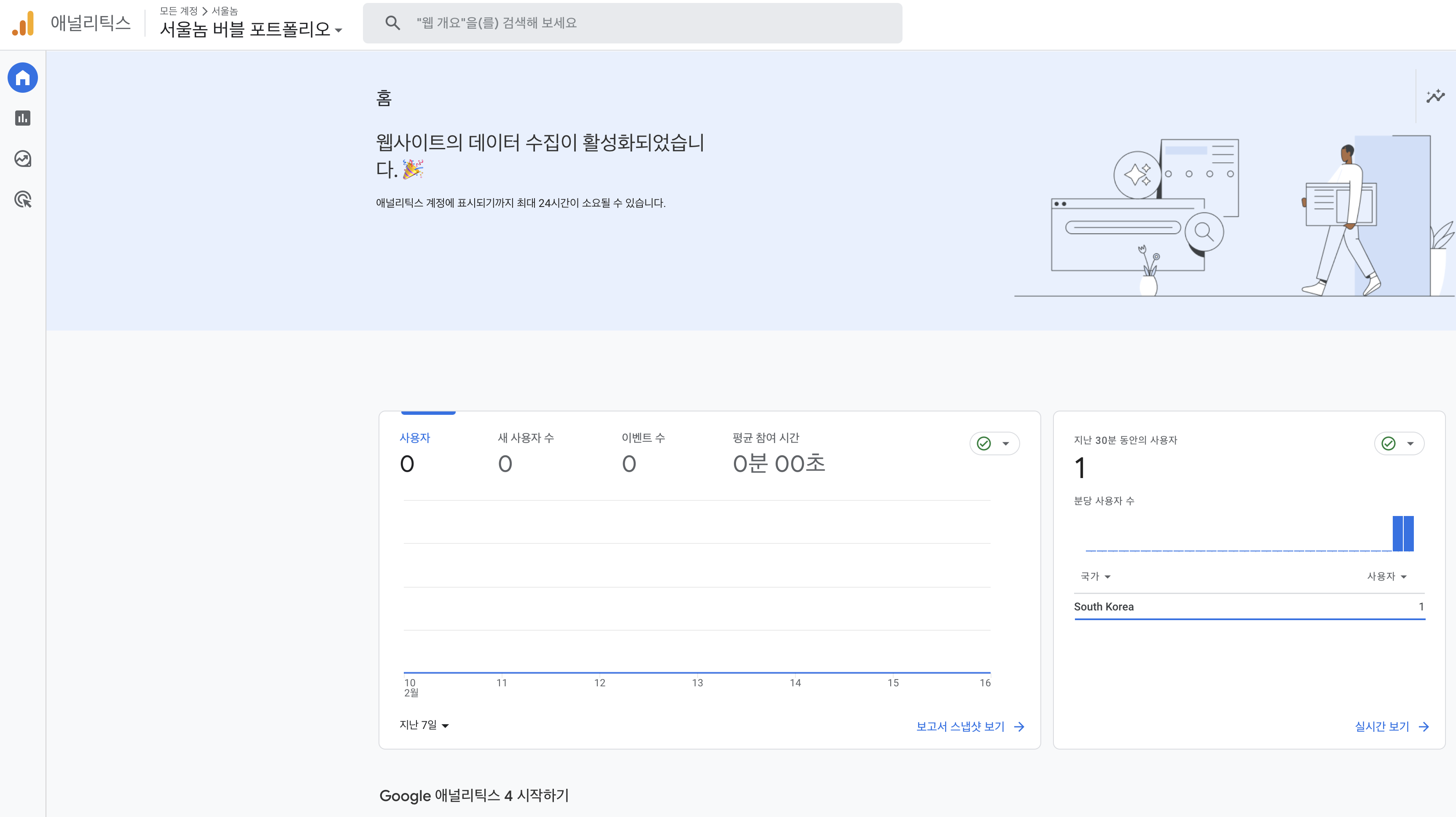Image resolution: width=1456 pixels, height=817 pixels.
Task: Open the 보고서 스냅샷 보기 link
Action: coord(960,726)
